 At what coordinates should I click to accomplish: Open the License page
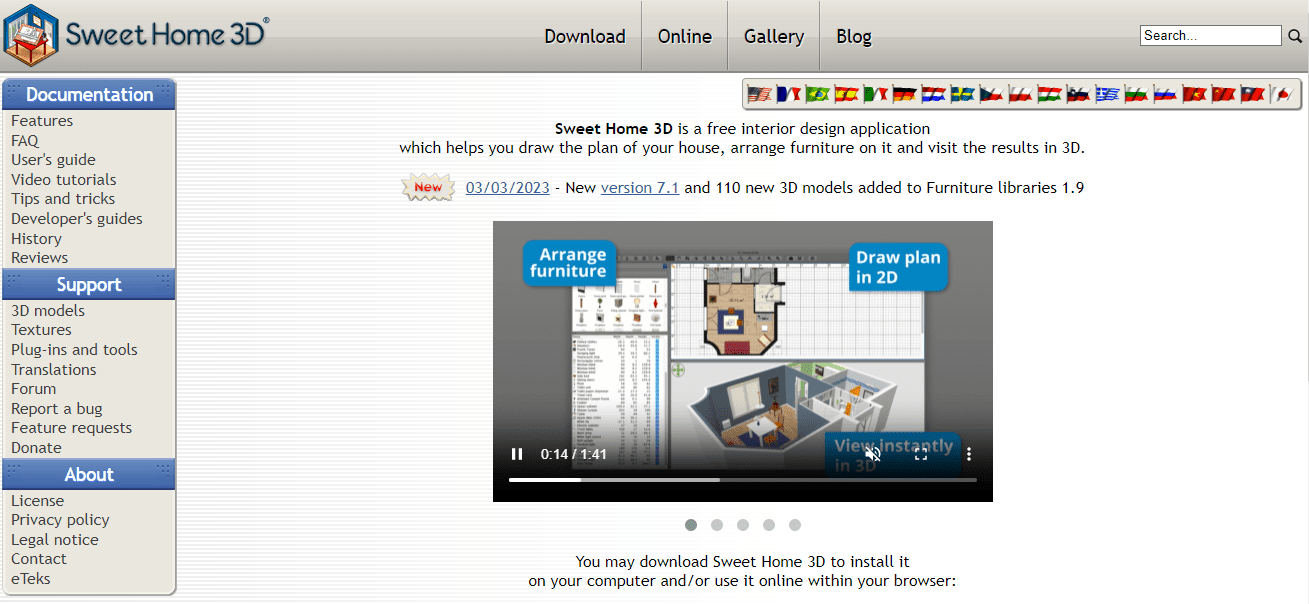point(38,501)
